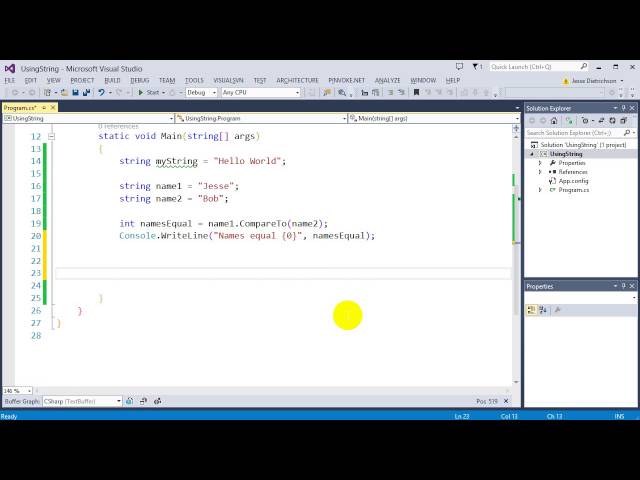The height and width of the screenshot is (480, 640).
Task: Select App.config in Solution Explorer
Action: pos(573,181)
